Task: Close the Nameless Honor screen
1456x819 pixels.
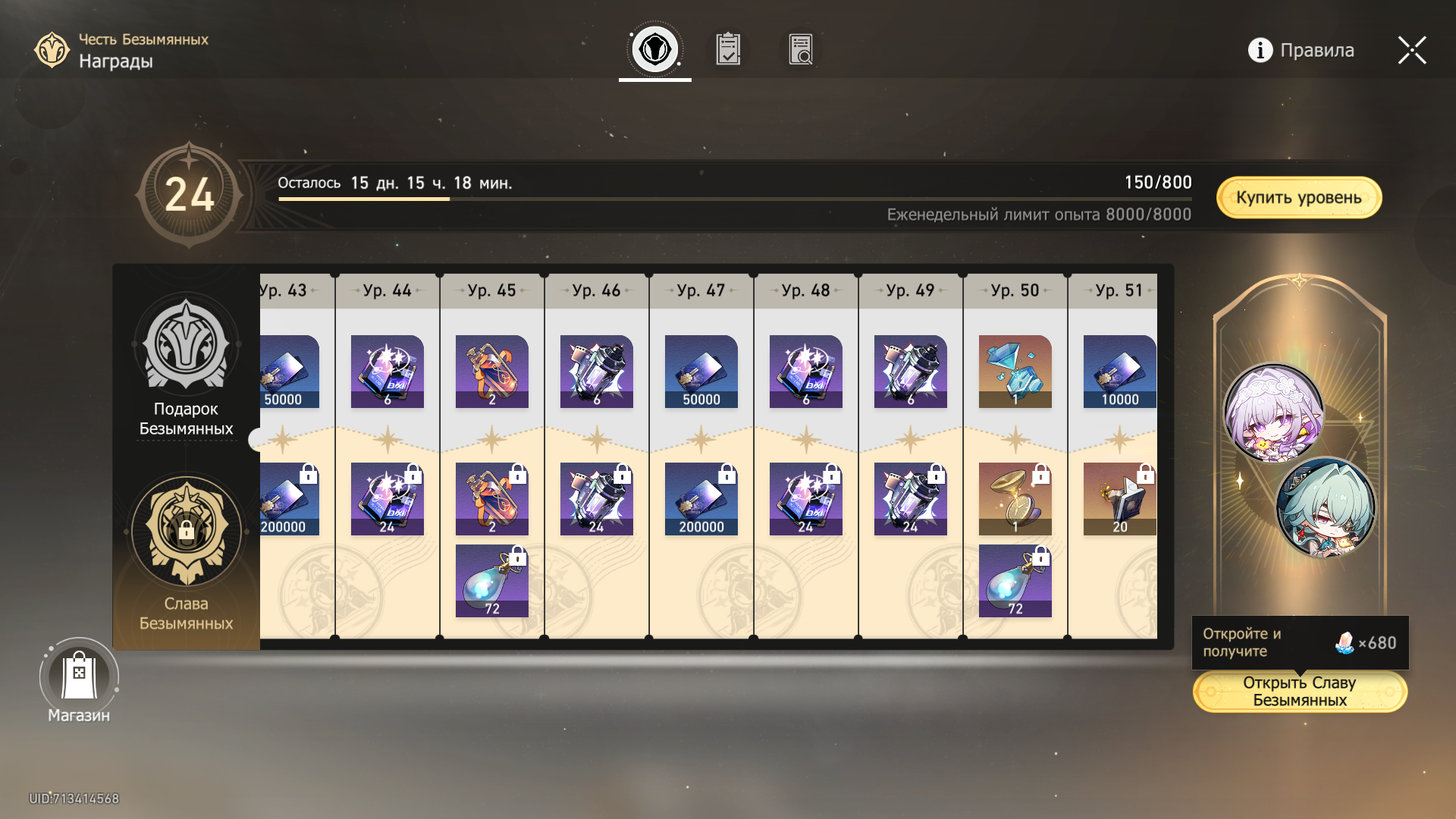Action: [1412, 50]
